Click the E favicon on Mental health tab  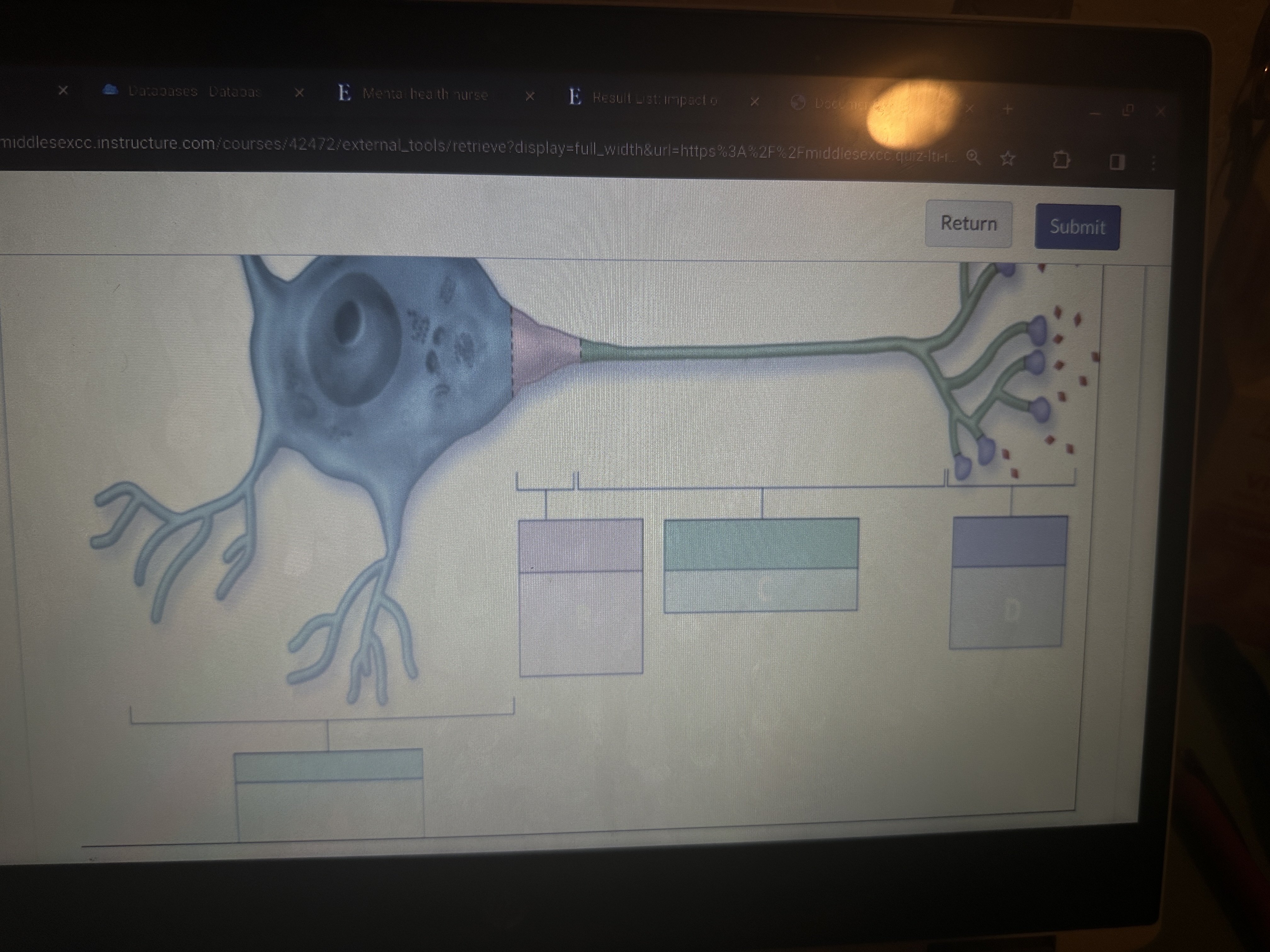[x=344, y=92]
